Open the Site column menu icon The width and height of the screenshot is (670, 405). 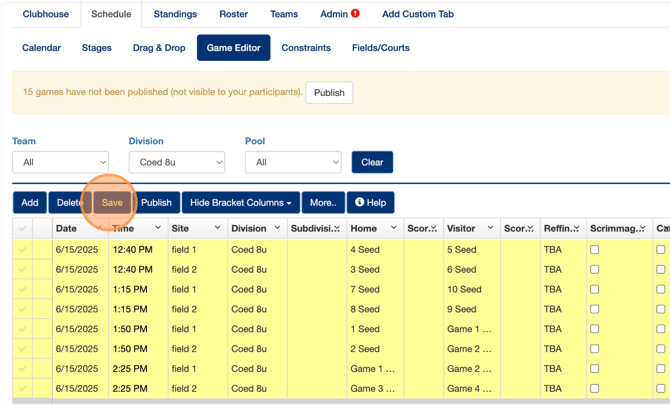217,228
